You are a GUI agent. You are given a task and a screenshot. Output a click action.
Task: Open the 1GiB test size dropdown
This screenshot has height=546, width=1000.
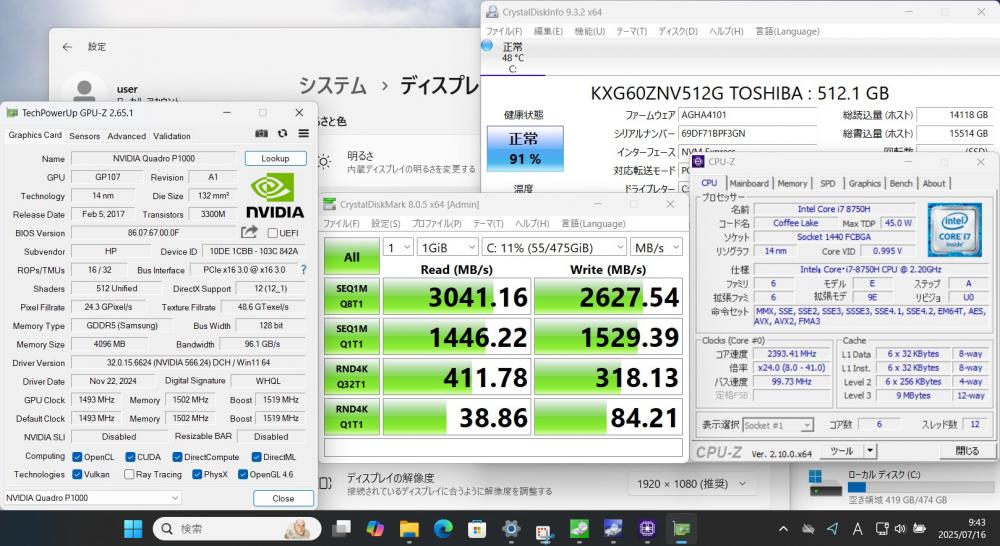(x=448, y=247)
